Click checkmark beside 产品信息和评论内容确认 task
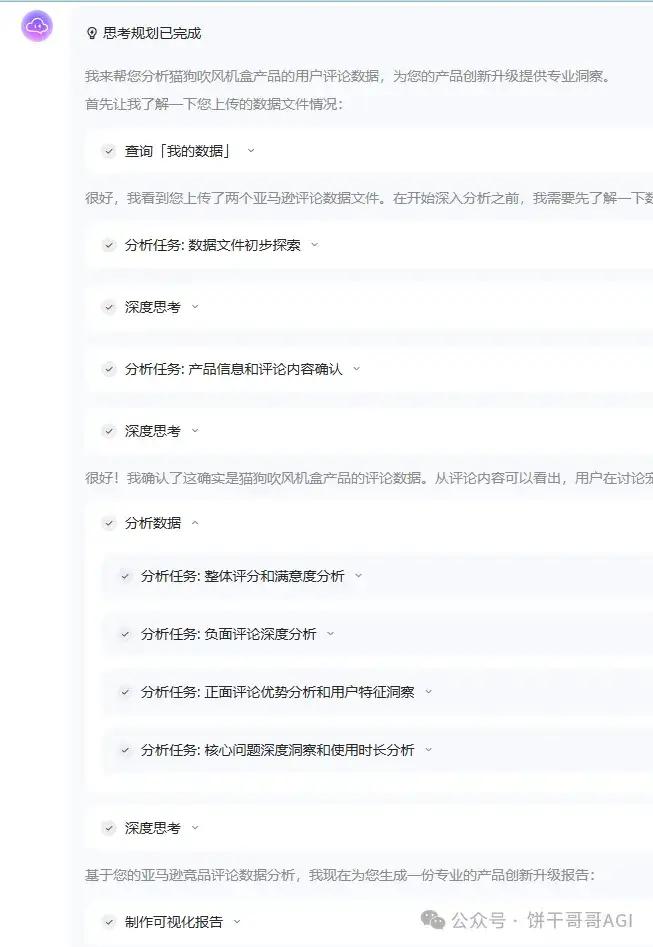The image size is (653, 947). (109, 369)
